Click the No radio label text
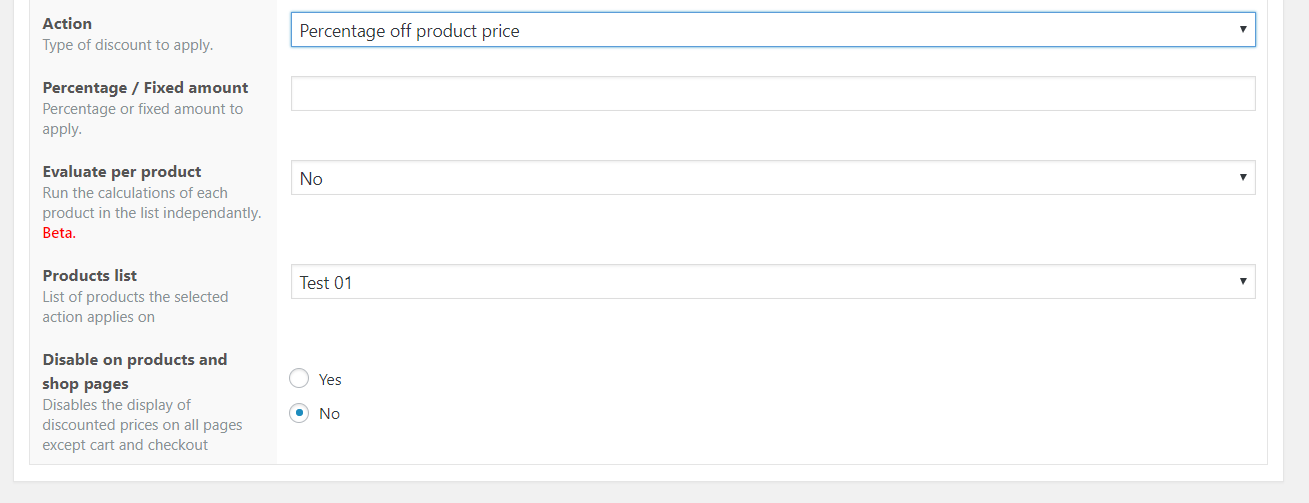This screenshot has height=503, width=1309. 329,414
